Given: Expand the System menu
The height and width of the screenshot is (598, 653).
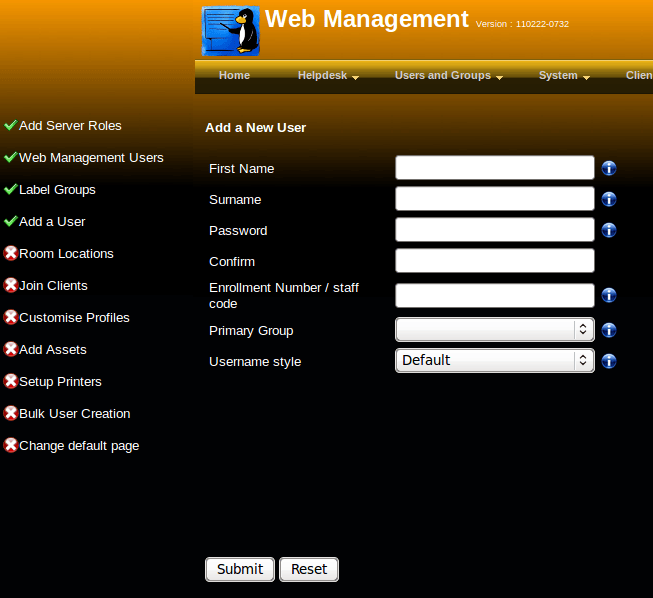Looking at the screenshot, I should click(564, 75).
